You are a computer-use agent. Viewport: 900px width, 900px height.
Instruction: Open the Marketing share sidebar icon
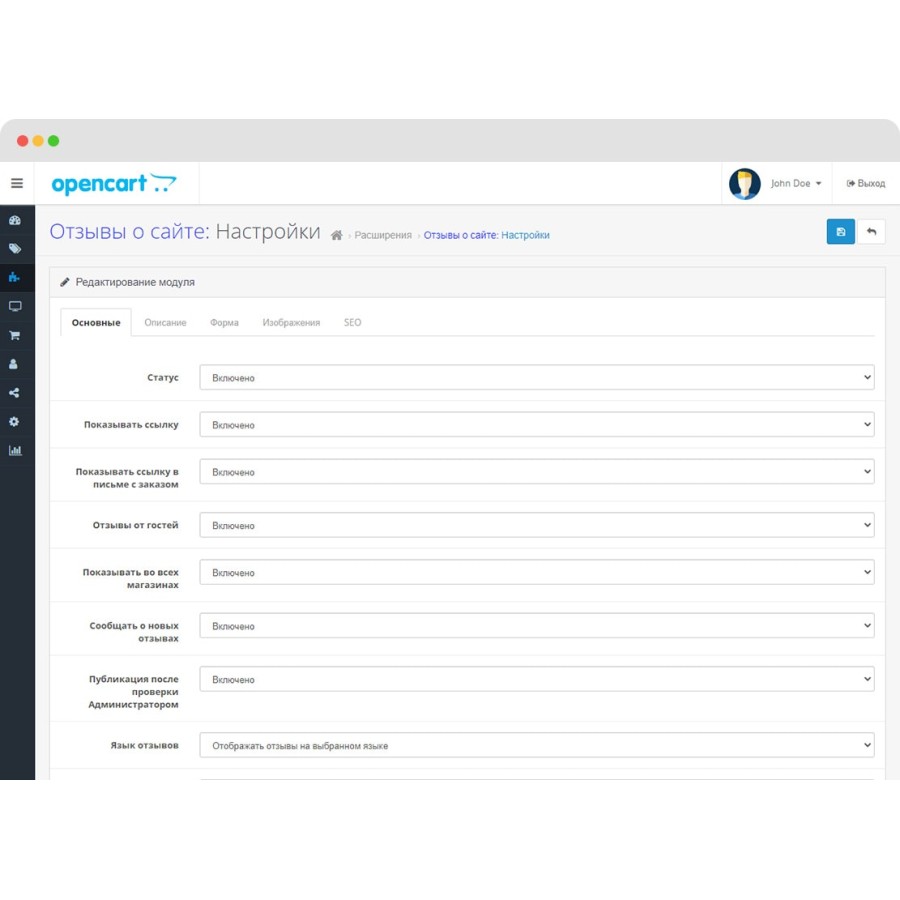point(14,393)
